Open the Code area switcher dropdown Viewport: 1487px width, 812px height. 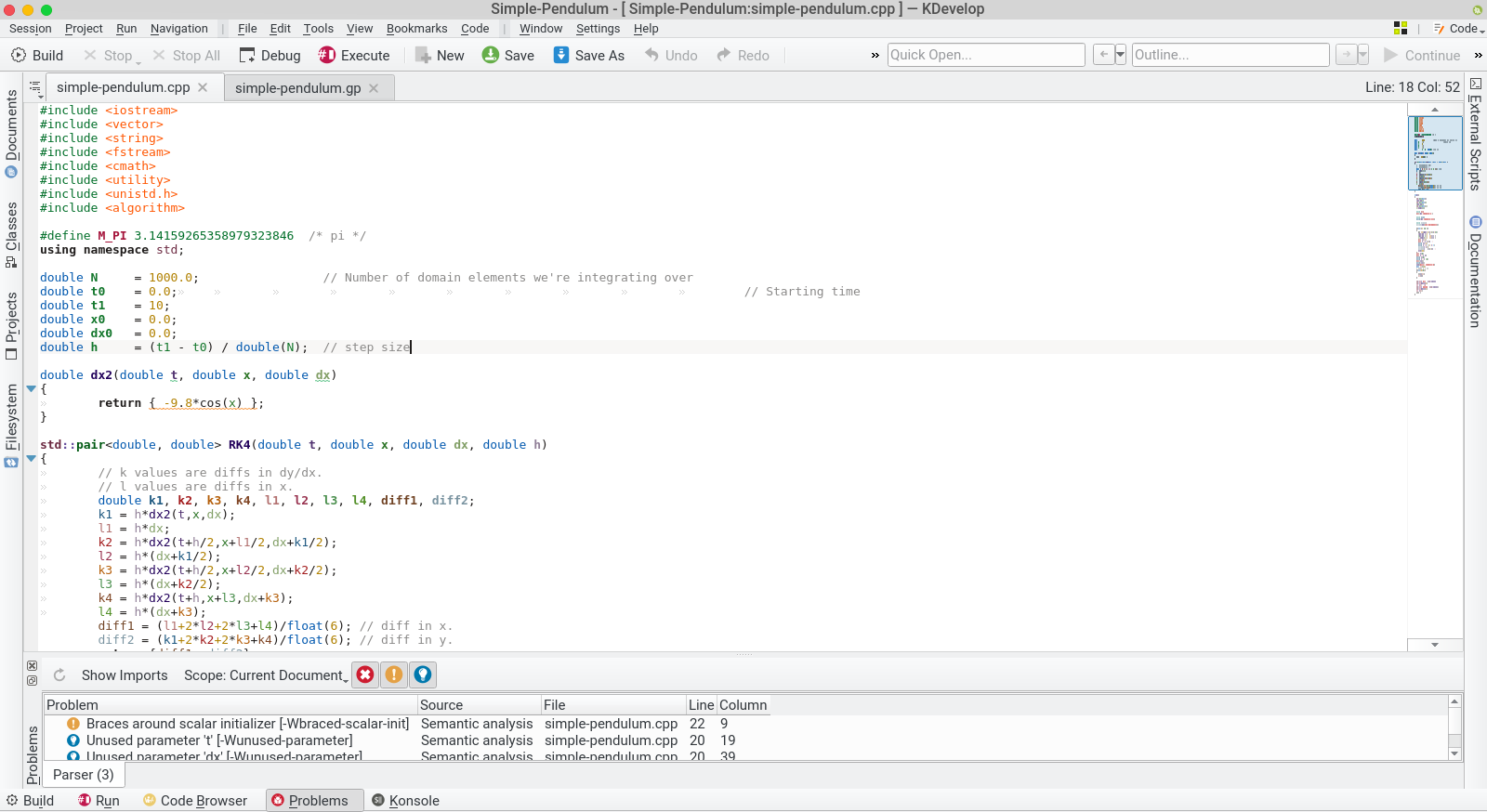(x=1459, y=29)
